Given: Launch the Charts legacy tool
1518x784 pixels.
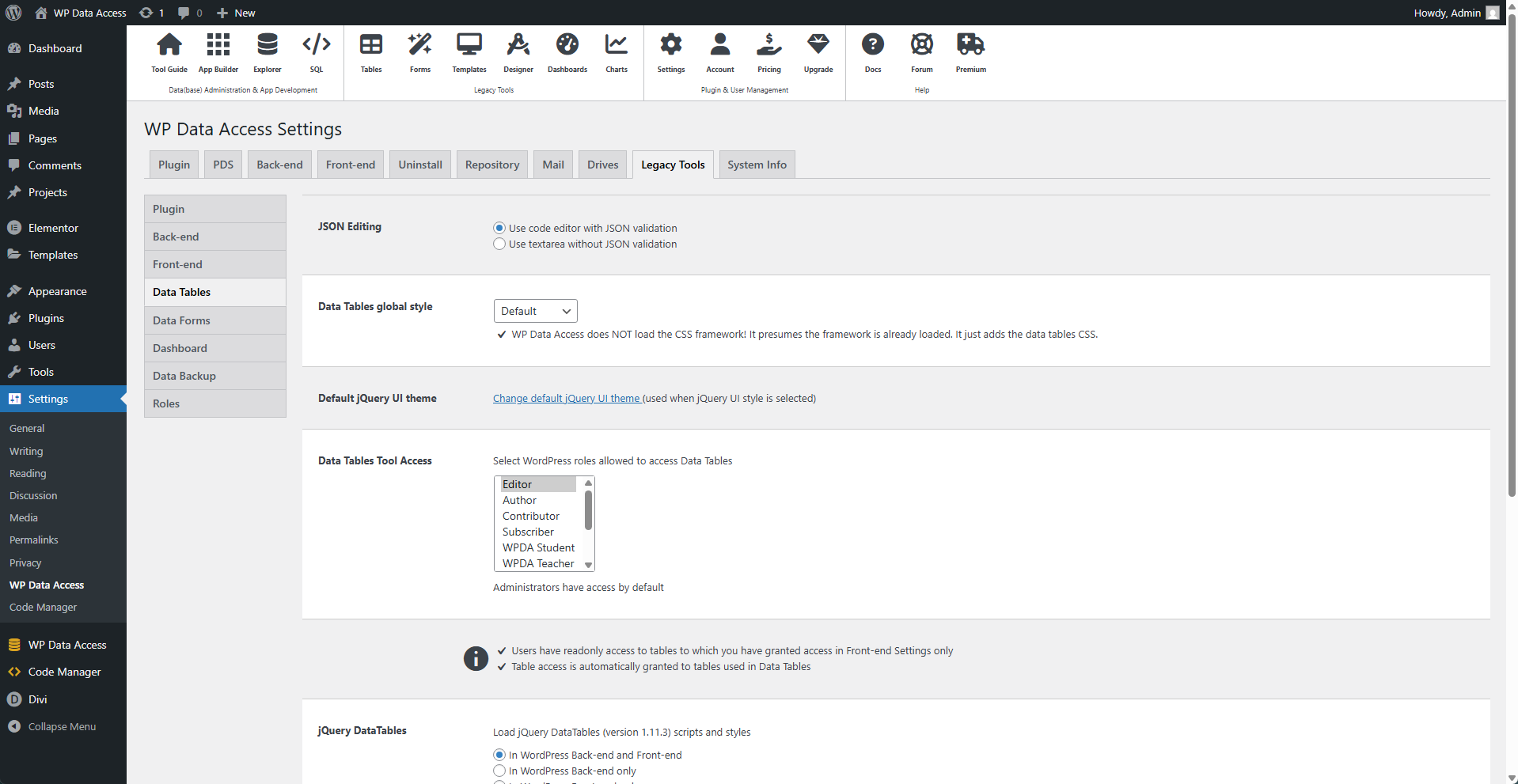Looking at the screenshot, I should 616,51.
